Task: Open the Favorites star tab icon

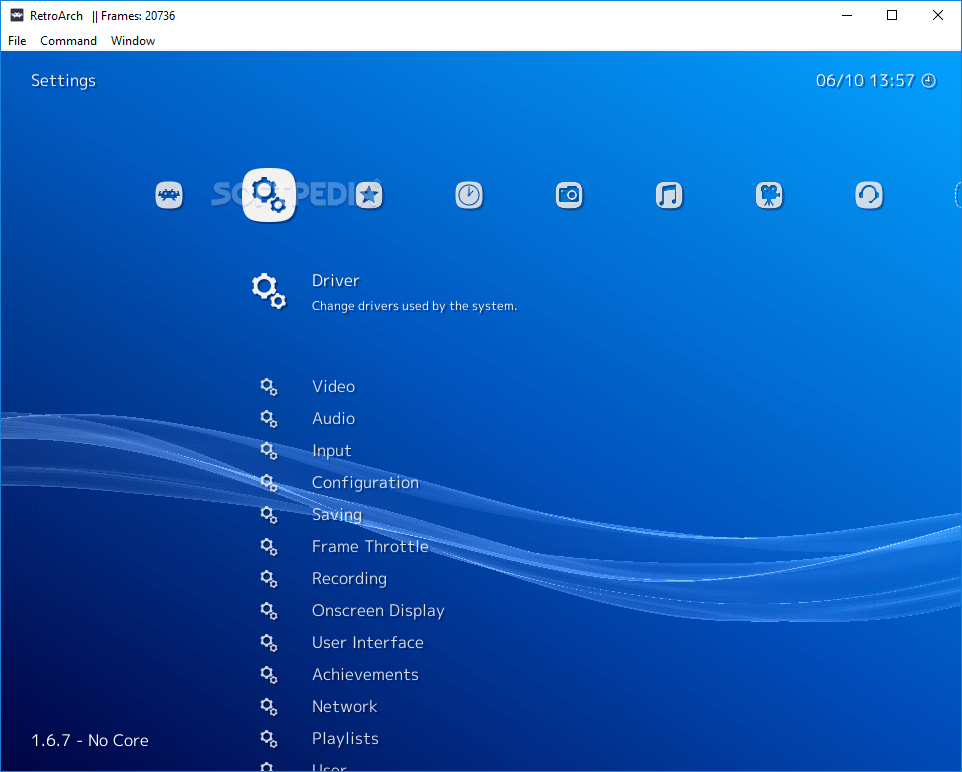Action: pos(369,195)
